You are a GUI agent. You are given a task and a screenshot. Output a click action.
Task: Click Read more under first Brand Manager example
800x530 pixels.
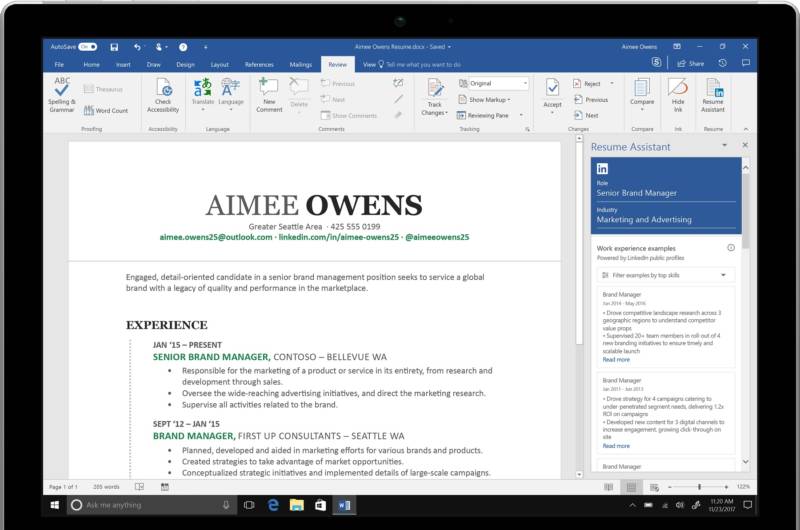(616, 360)
